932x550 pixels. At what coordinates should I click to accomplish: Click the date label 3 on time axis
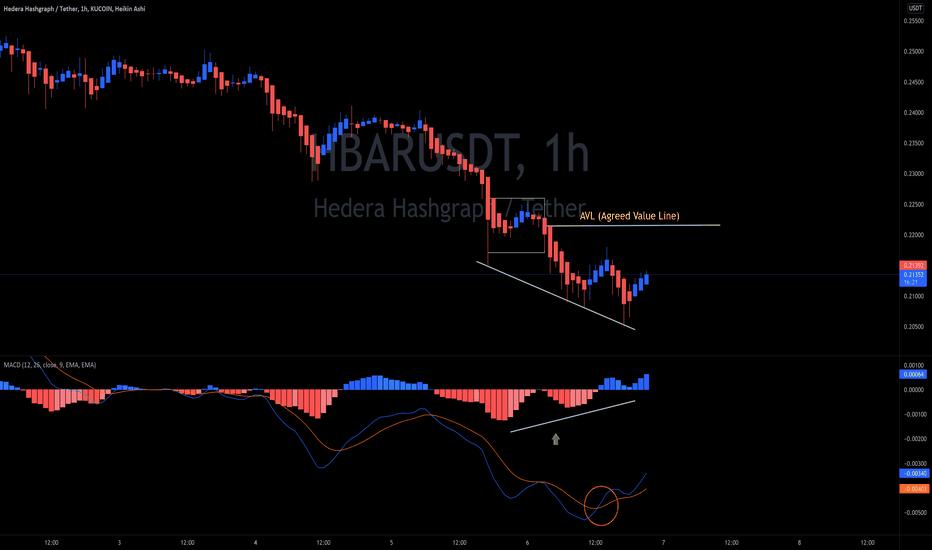119,543
